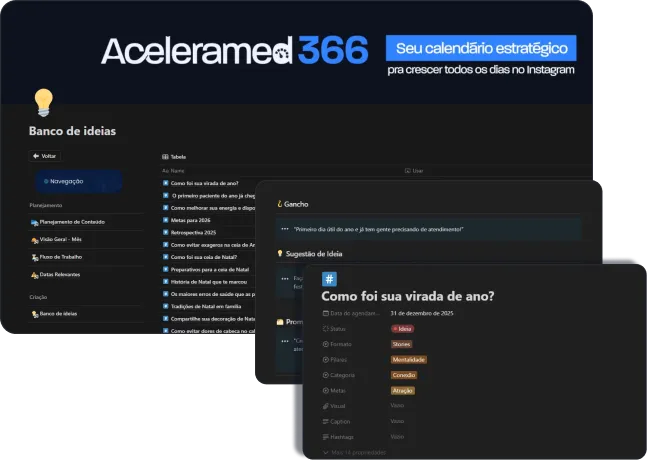Viewport: 647px width, 460px height.
Task: Click the empty Visual property field
Action: (397, 406)
